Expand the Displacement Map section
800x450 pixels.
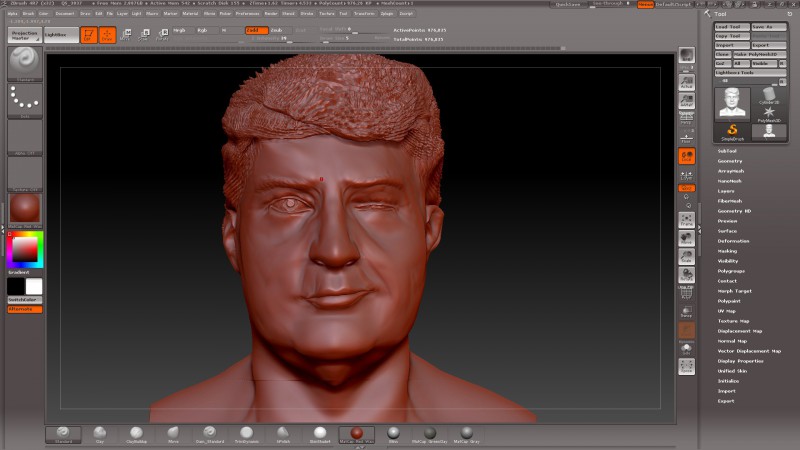point(739,331)
